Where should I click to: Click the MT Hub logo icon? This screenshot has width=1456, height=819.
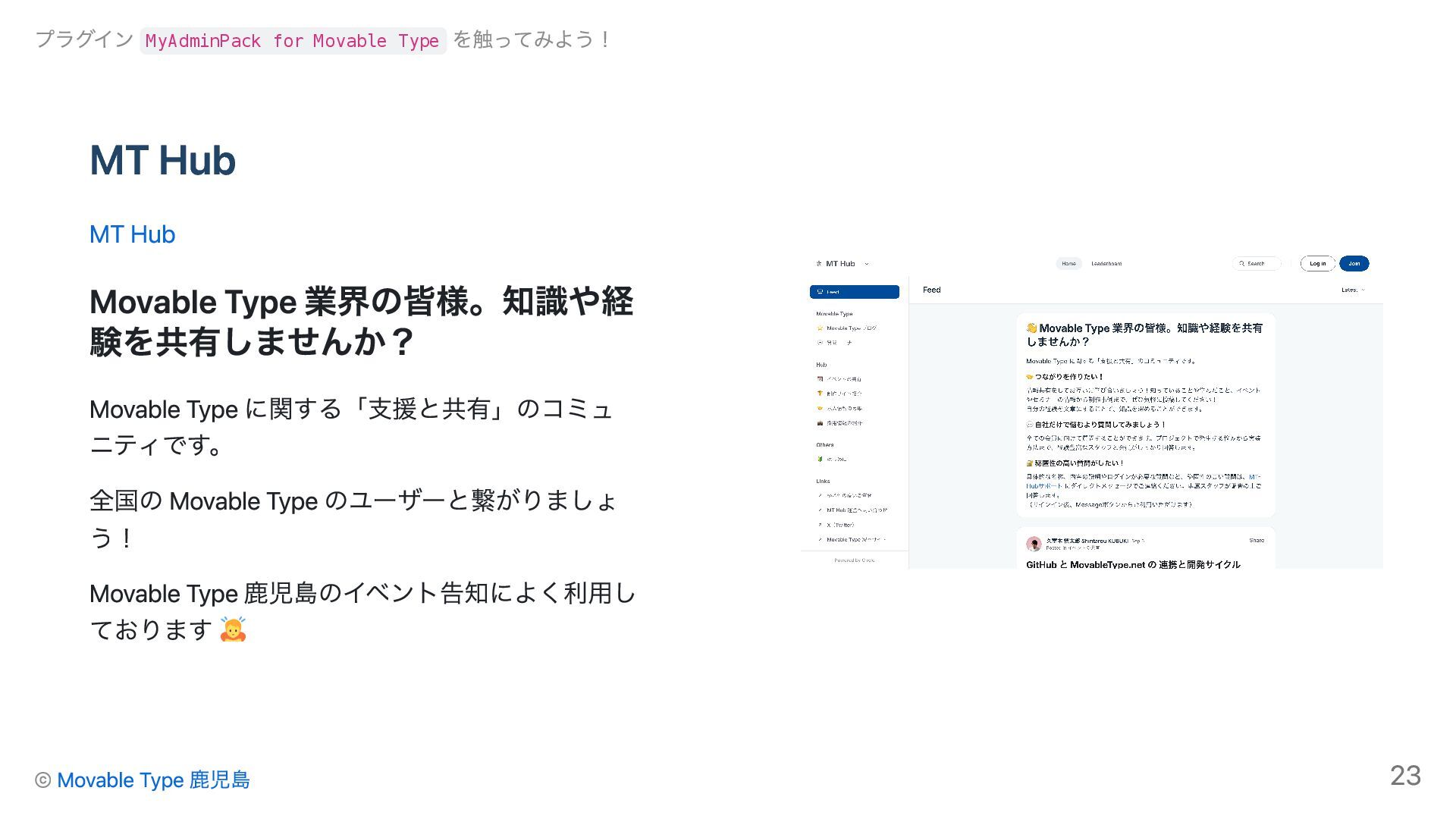(818, 264)
